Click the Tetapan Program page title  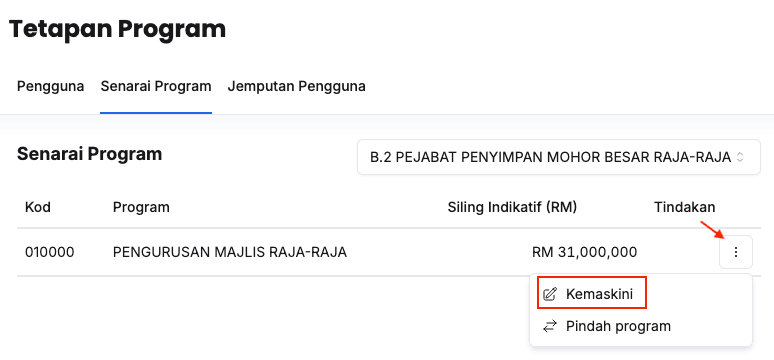pyautogui.click(x=117, y=29)
